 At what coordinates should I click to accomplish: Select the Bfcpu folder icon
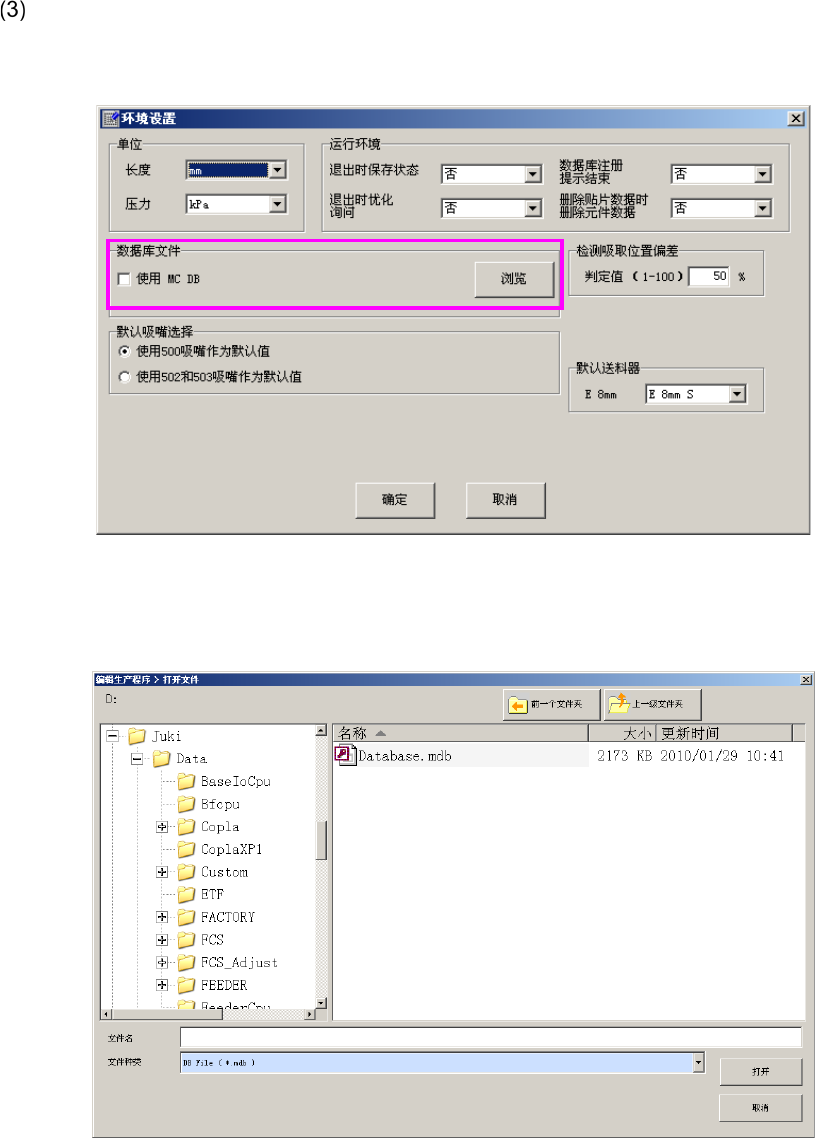click(187, 803)
